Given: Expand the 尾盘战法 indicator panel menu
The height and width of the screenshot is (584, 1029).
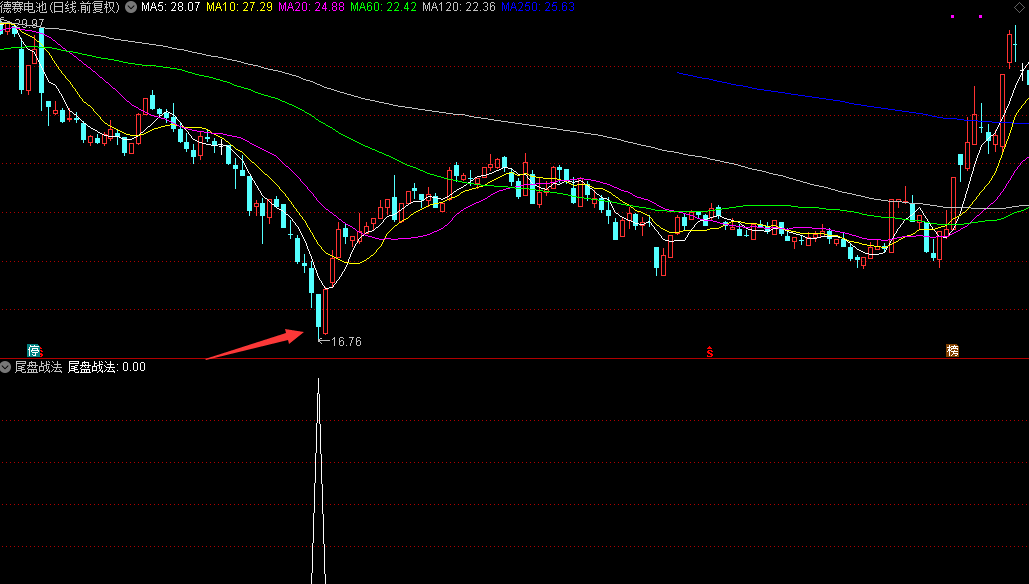Looking at the screenshot, I should click(x=5, y=367).
